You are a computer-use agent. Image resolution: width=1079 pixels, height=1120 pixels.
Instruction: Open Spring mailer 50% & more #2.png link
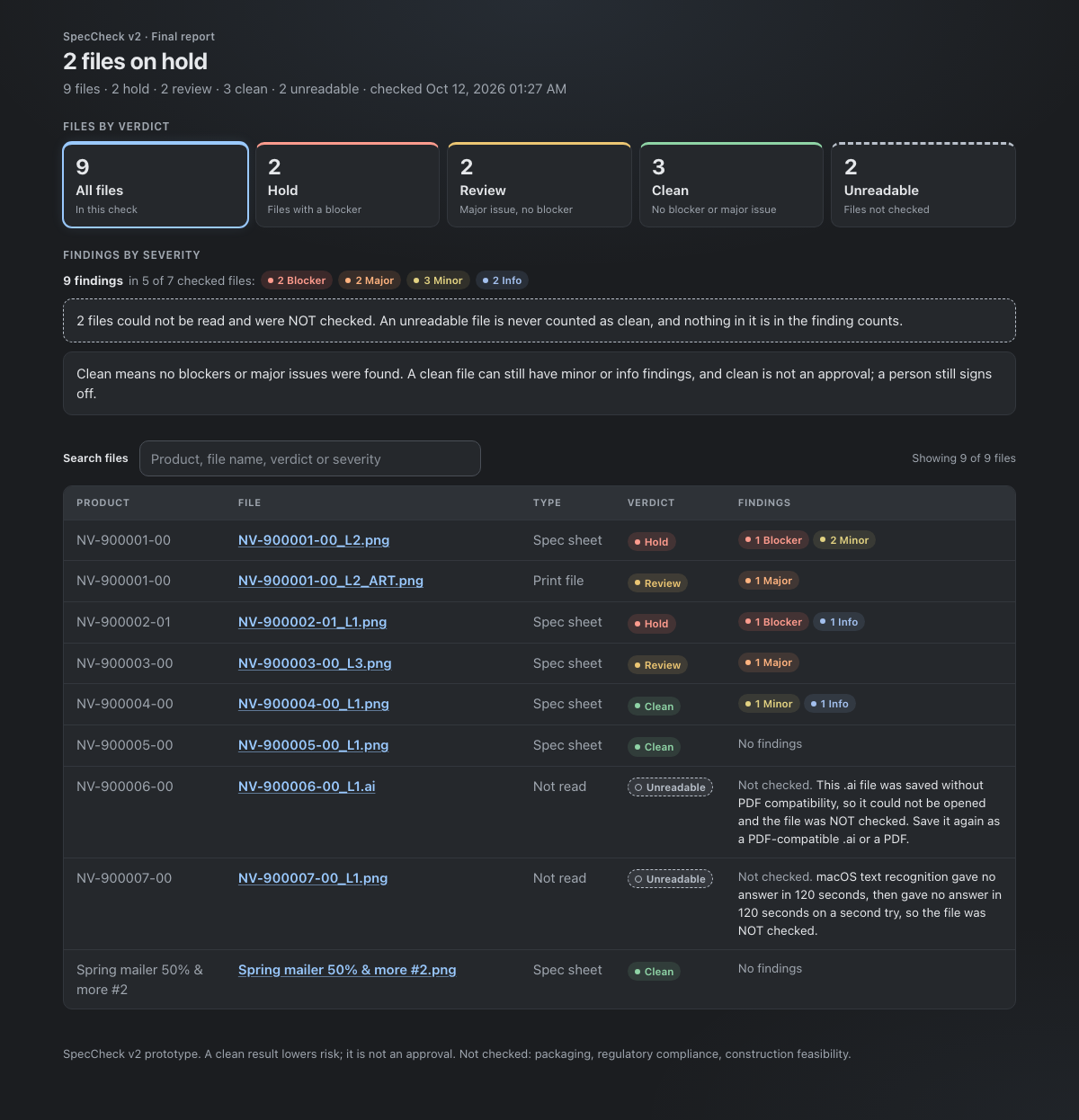347,970
